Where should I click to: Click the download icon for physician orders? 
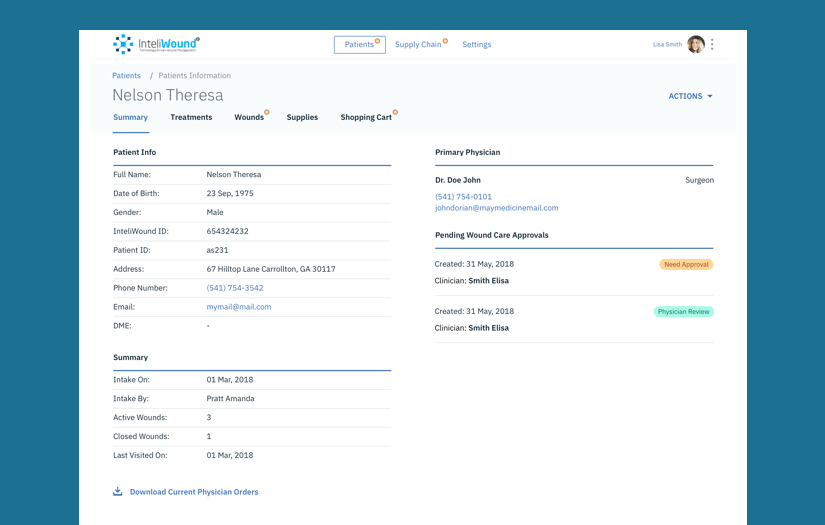click(118, 491)
